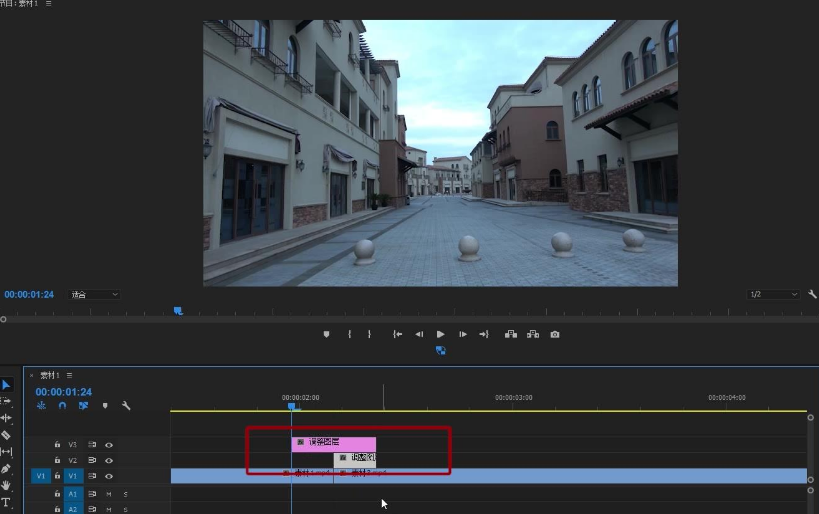Click the Export Frame camera icon
Viewport: 819px width, 514px height.
click(x=555, y=334)
